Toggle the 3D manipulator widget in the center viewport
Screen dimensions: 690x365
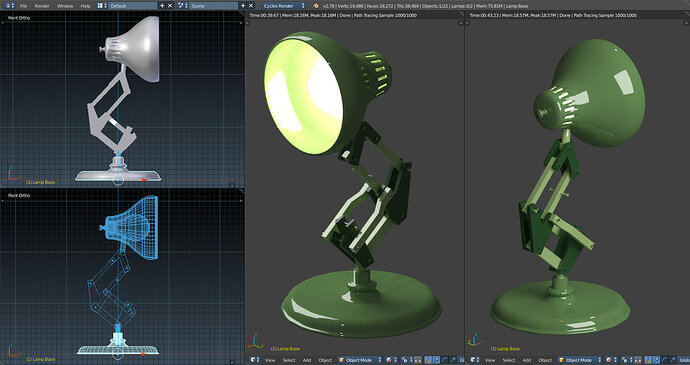[x=429, y=360]
